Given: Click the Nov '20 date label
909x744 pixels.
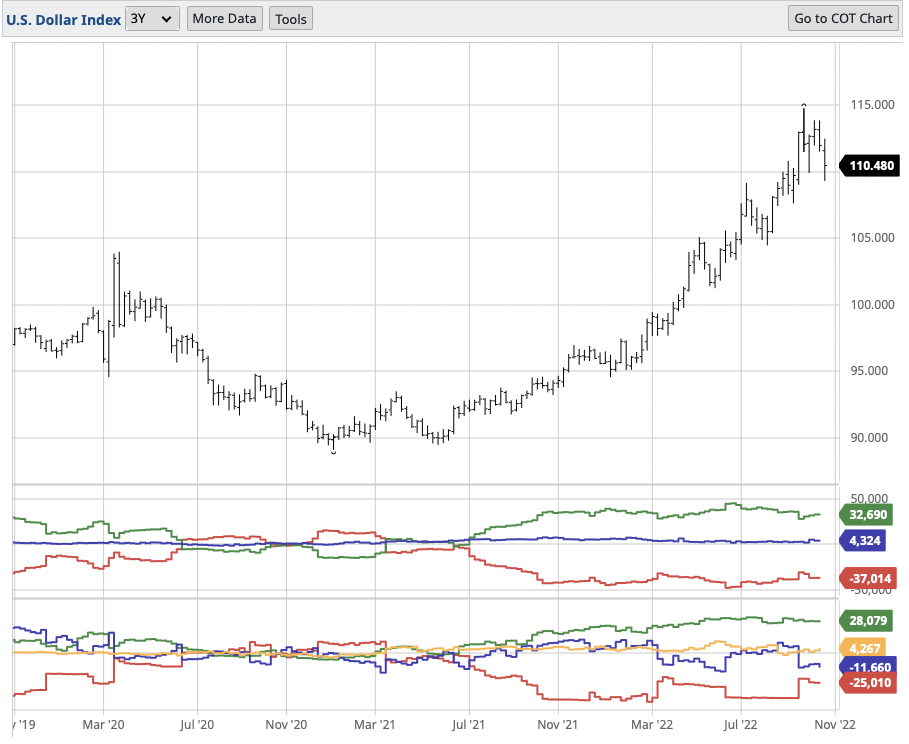Looking at the screenshot, I should pyautogui.click(x=286, y=724).
